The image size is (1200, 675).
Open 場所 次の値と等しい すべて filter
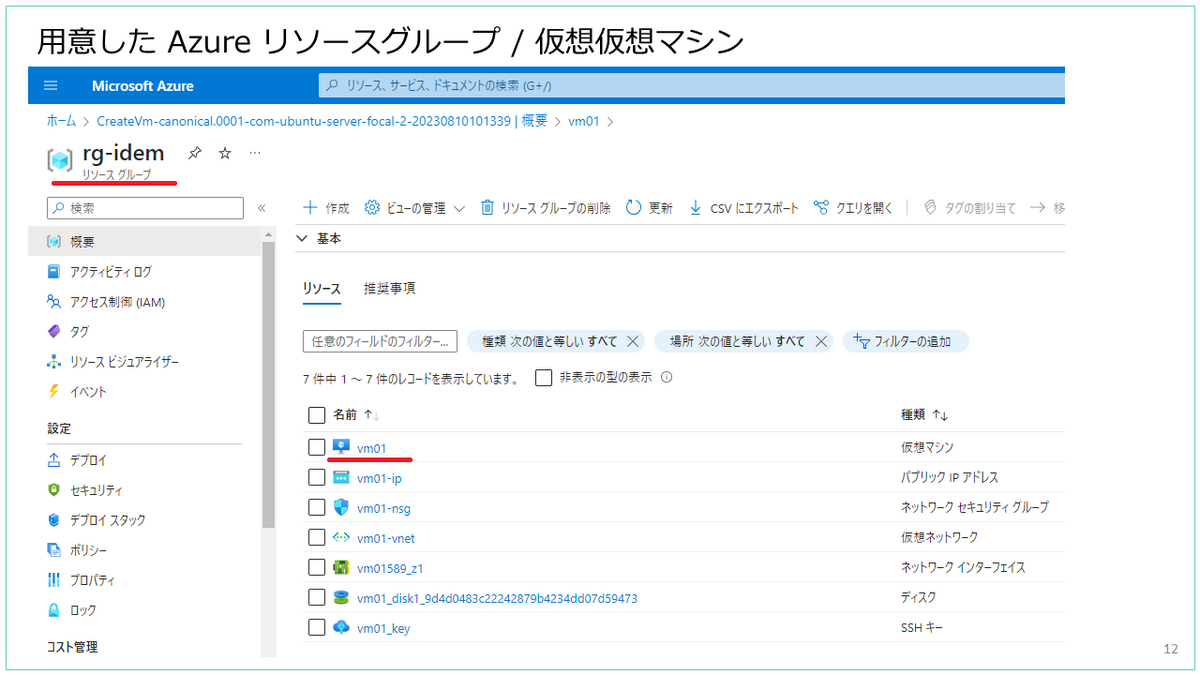[737, 341]
